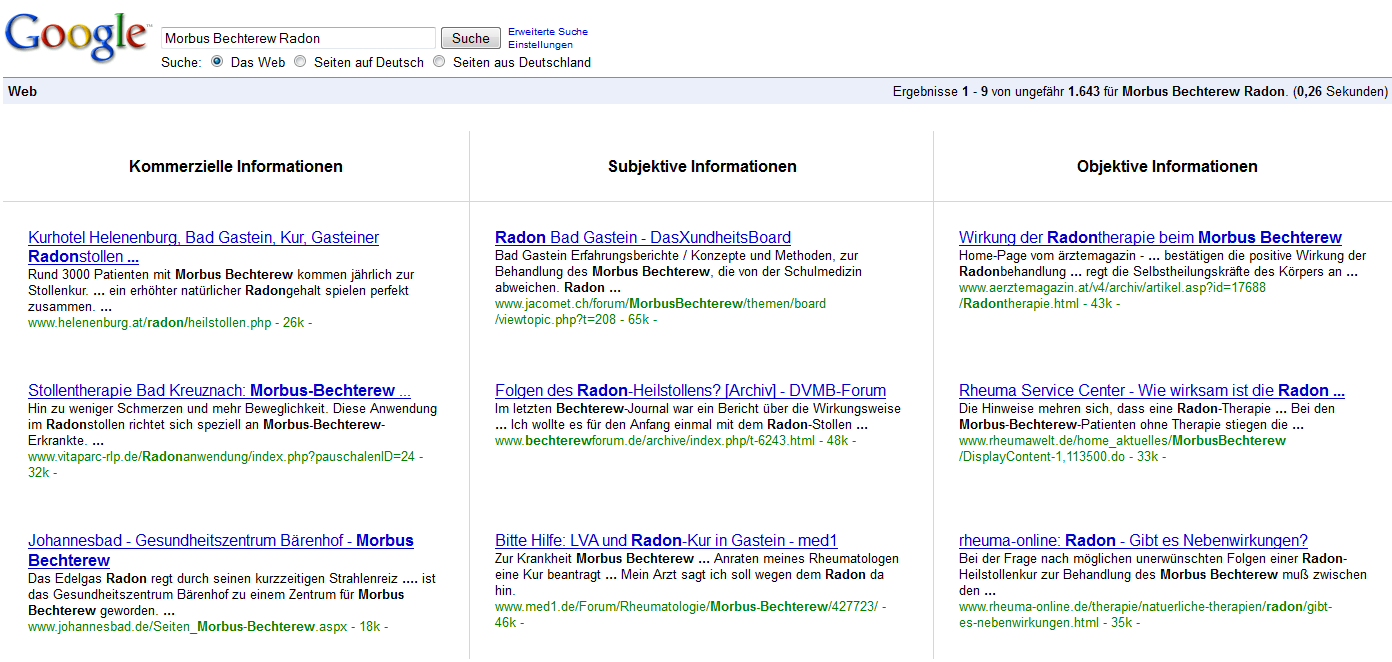Open the Stollentherapie Bad Kreuznach result
1392x662 pixels.
219,390
